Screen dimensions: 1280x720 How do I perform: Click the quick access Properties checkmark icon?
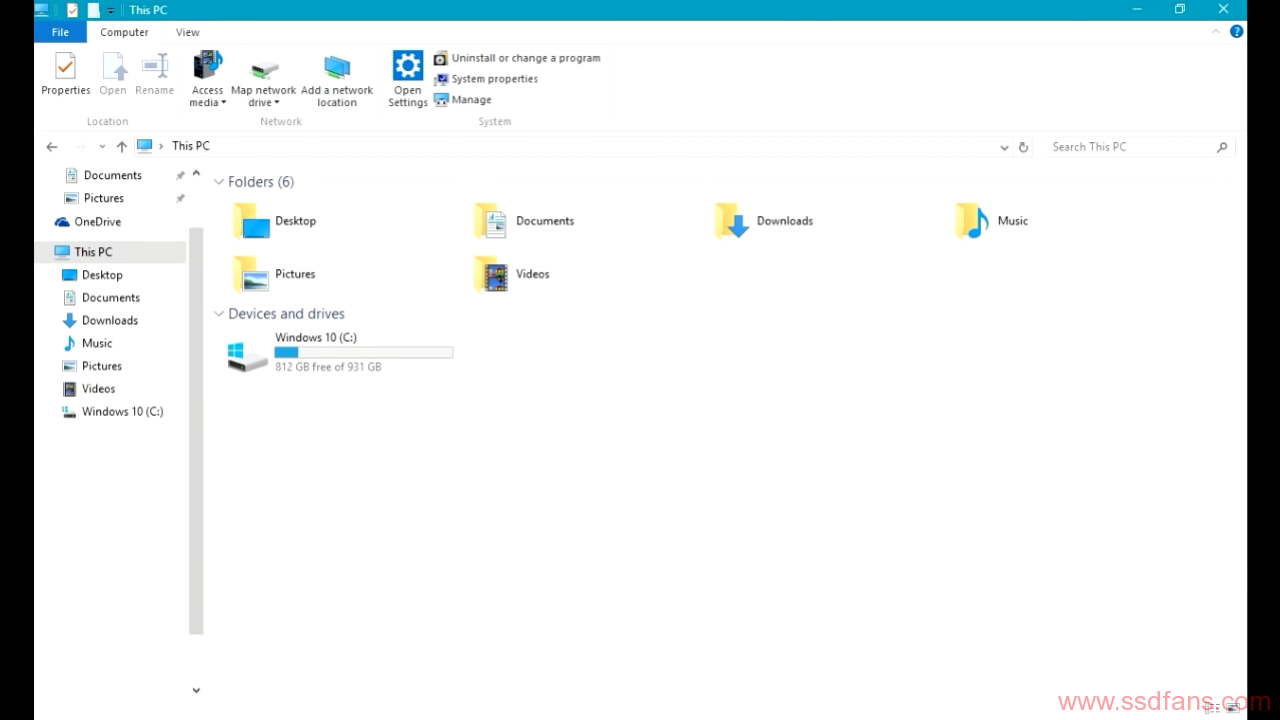[72, 10]
